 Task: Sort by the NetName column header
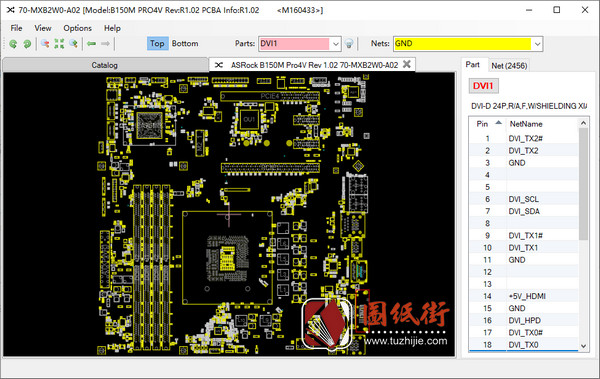click(542, 124)
